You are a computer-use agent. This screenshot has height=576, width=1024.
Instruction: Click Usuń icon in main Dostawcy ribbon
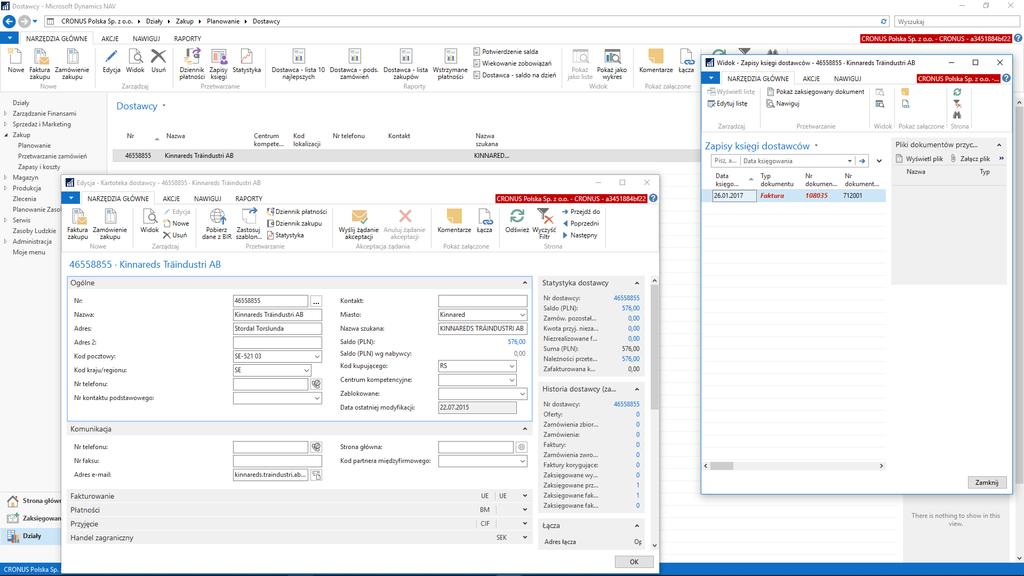point(159,62)
